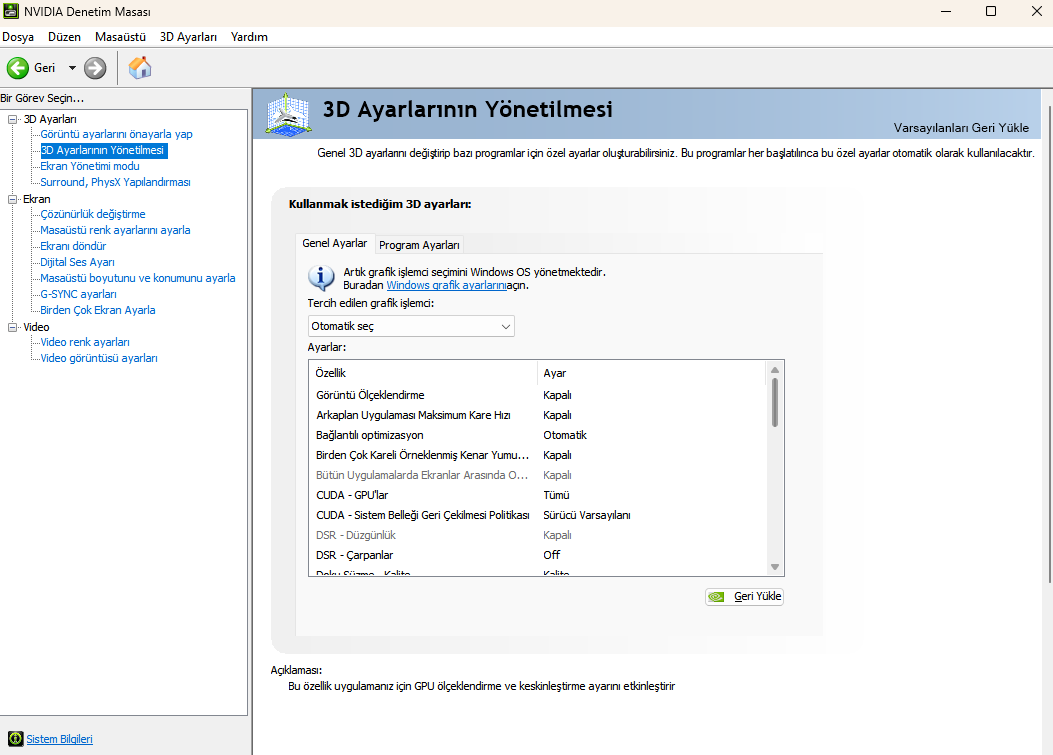Screen dimensions: 1053x755
Task: Select the Görüntü Ölçeklendirme setting row
Action: coord(539,395)
